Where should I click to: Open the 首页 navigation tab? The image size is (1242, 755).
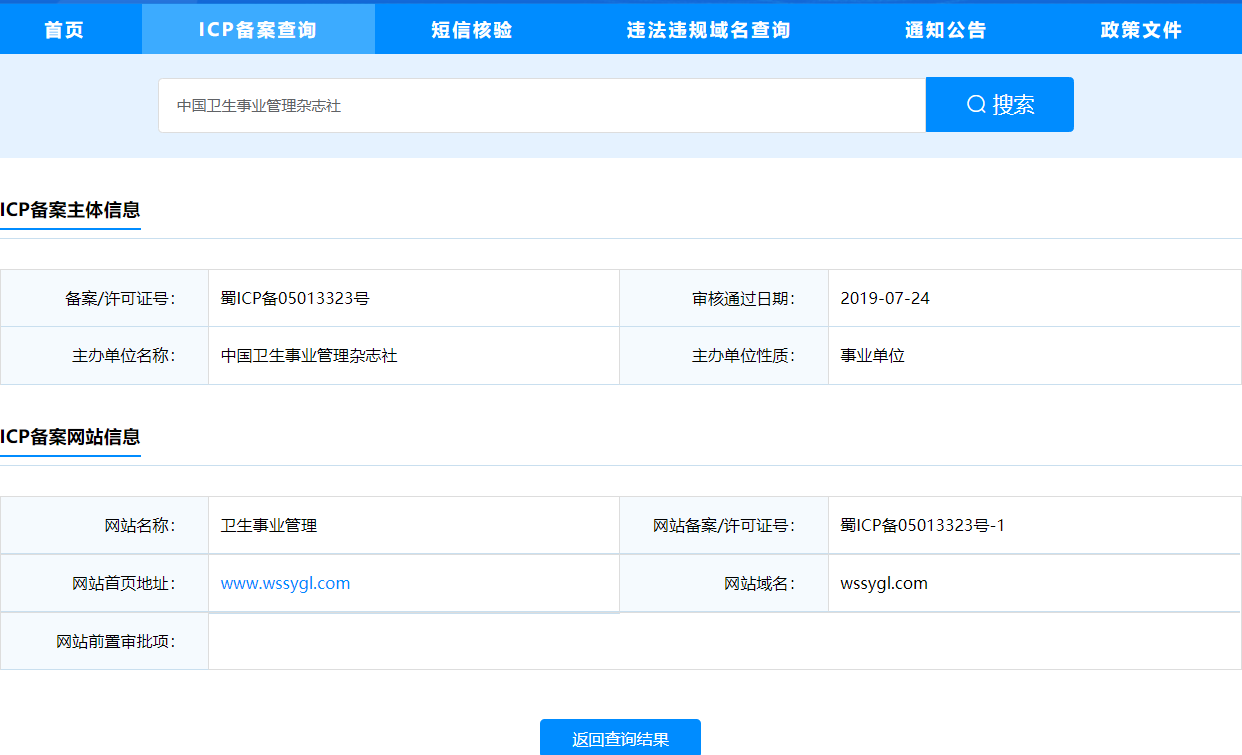[64, 30]
